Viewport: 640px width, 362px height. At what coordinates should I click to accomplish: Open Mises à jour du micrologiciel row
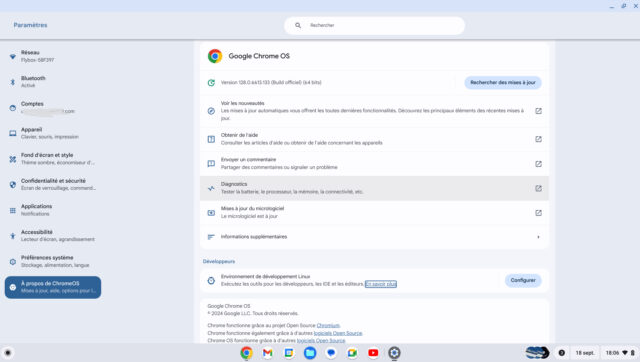pos(374,213)
